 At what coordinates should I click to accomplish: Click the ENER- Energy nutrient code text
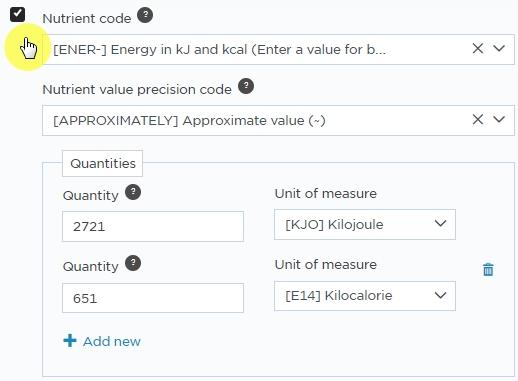[x=219, y=50]
